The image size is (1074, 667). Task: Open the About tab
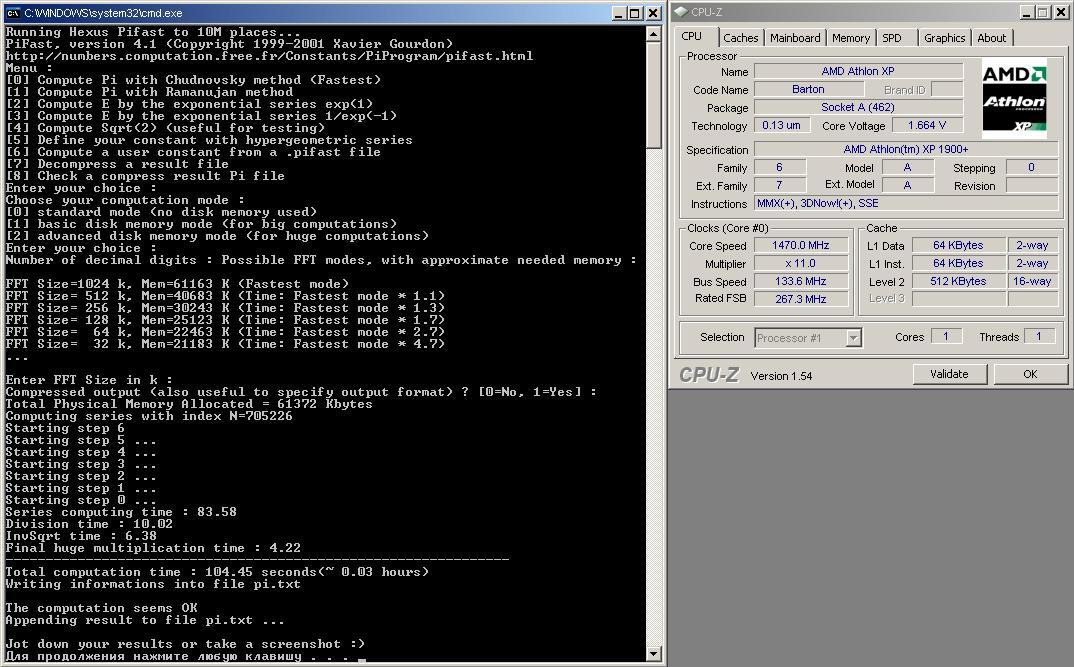tap(991, 38)
